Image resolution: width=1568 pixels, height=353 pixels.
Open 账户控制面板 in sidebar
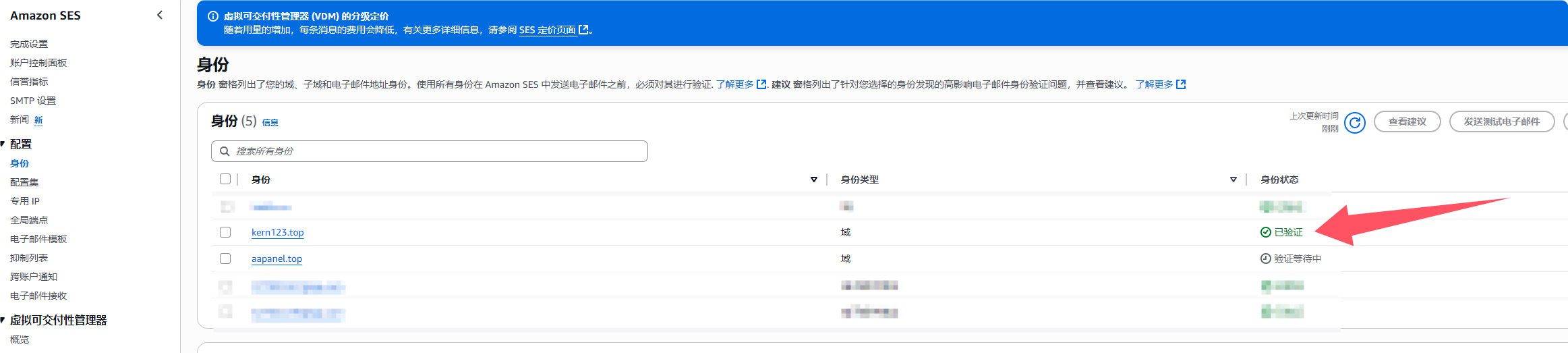pos(38,63)
